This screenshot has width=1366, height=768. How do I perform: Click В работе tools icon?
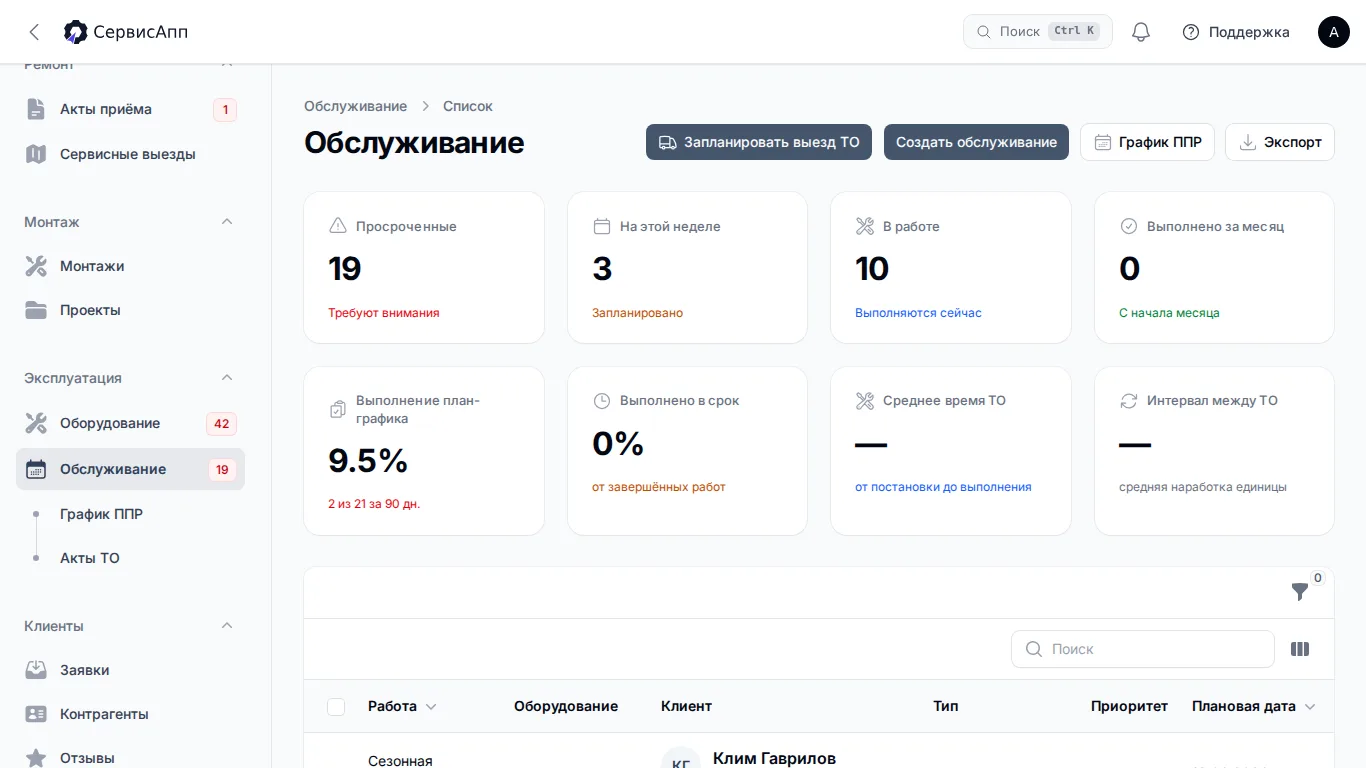click(x=865, y=226)
